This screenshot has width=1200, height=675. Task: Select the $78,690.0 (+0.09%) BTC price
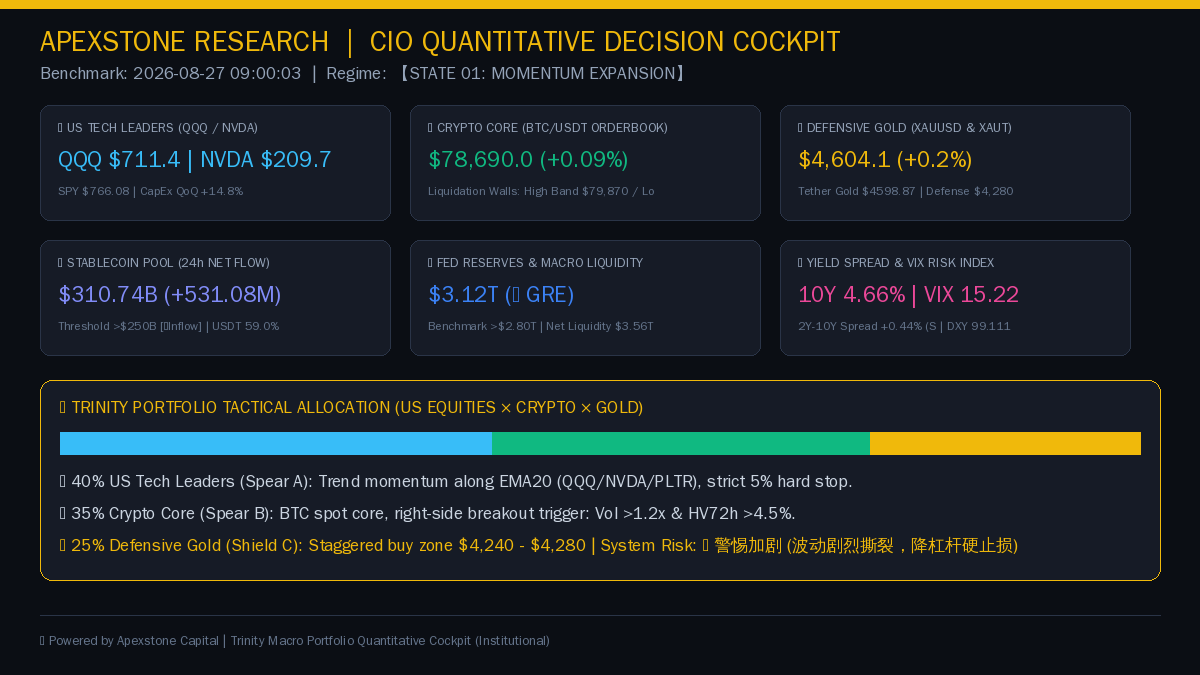(528, 160)
